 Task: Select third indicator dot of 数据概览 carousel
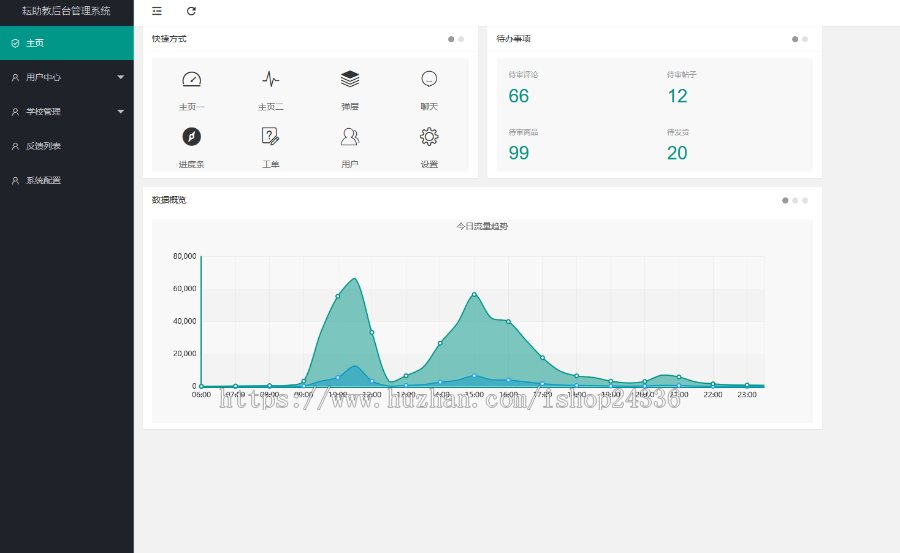pos(805,200)
